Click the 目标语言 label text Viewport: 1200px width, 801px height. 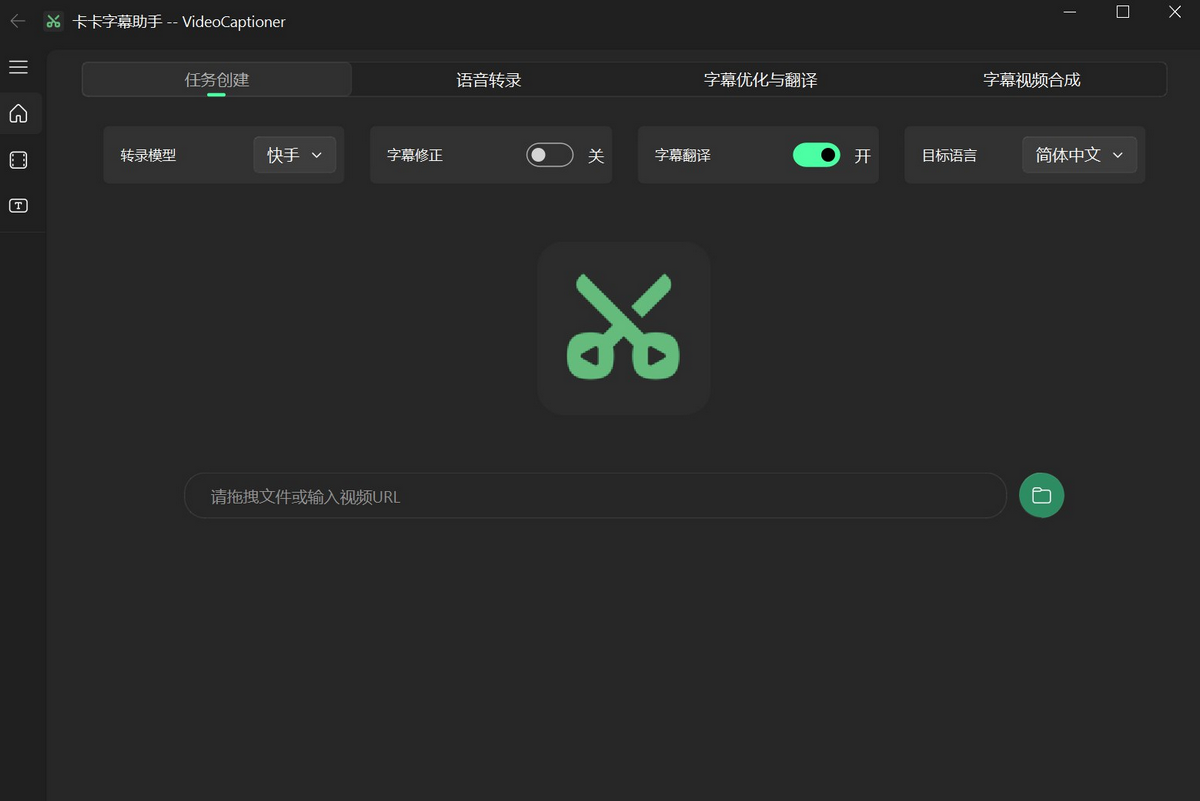[949, 156]
